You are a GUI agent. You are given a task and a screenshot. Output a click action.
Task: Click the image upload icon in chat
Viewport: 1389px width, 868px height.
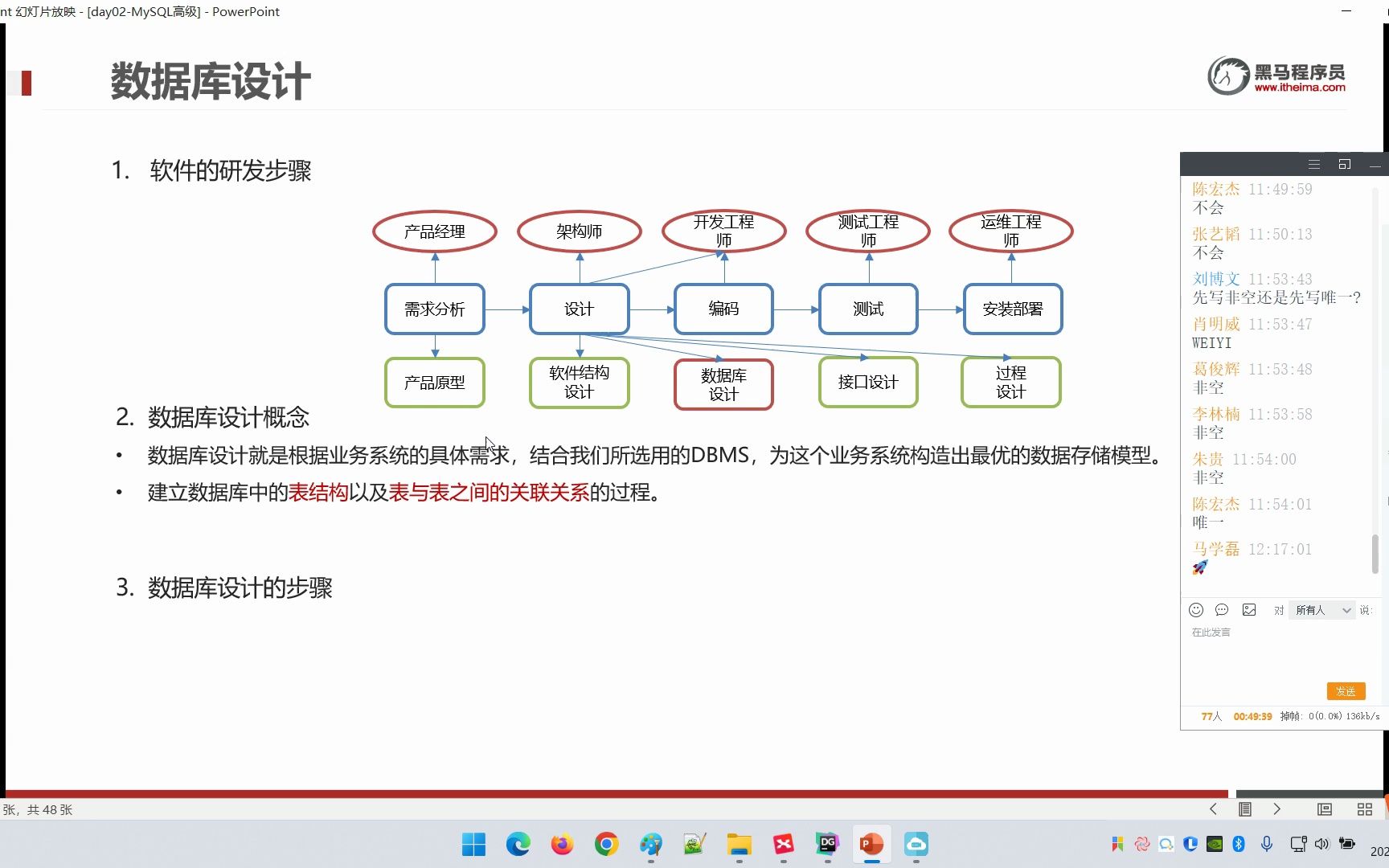coord(1249,610)
